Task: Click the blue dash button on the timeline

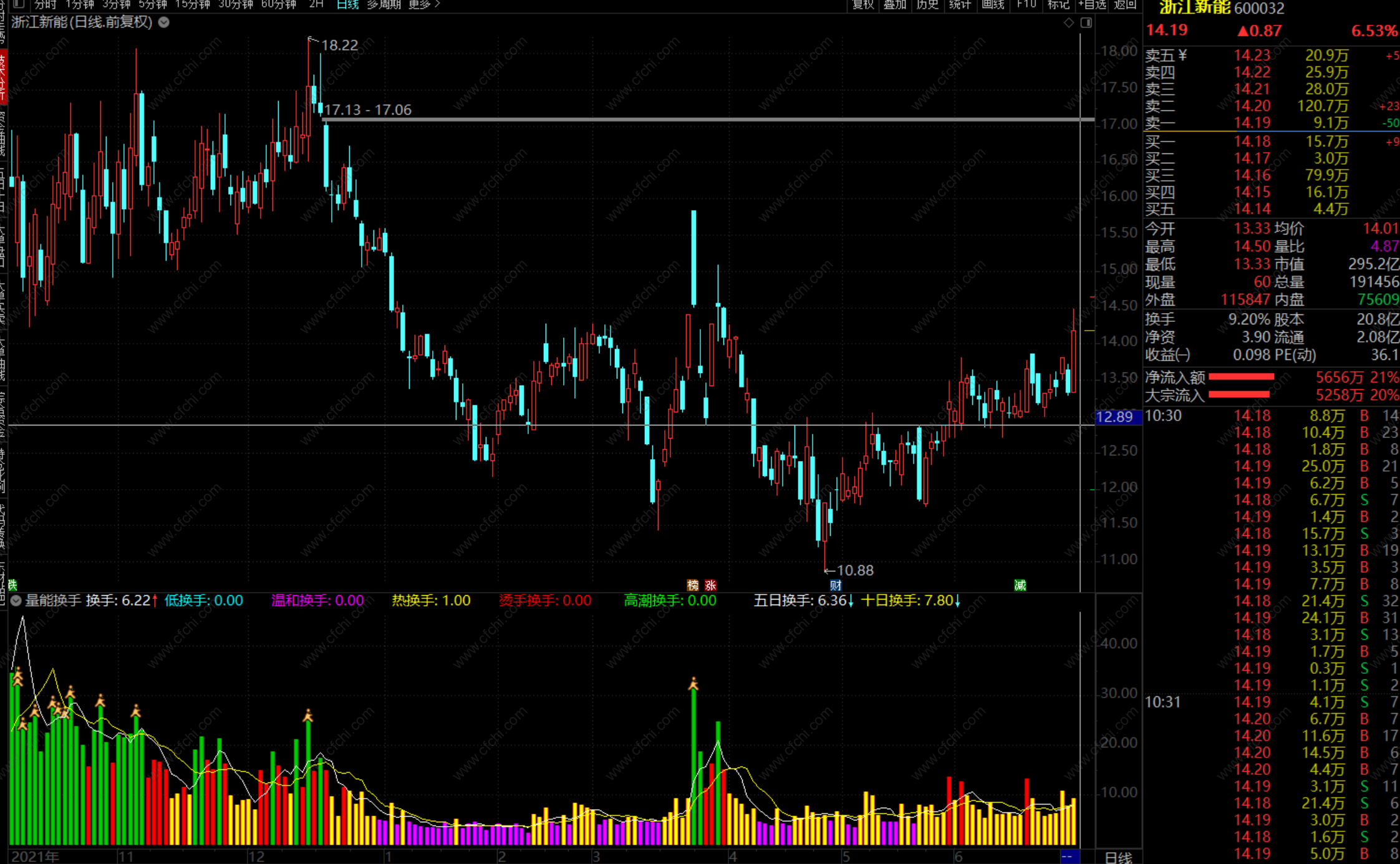Action: [x=1069, y=857]
